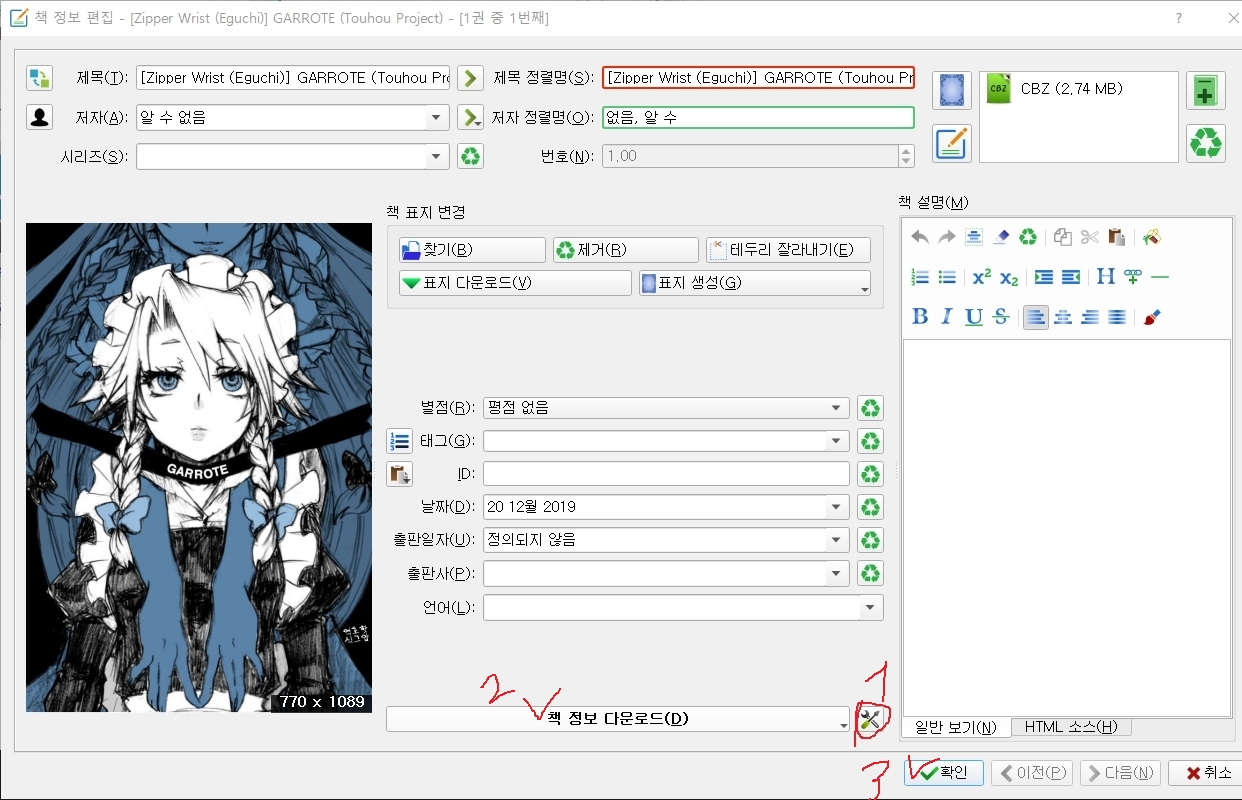Viewport: 1242px width, 800px height.
Task: Apply superscript formatting
Action: click(x=982, y=277)
